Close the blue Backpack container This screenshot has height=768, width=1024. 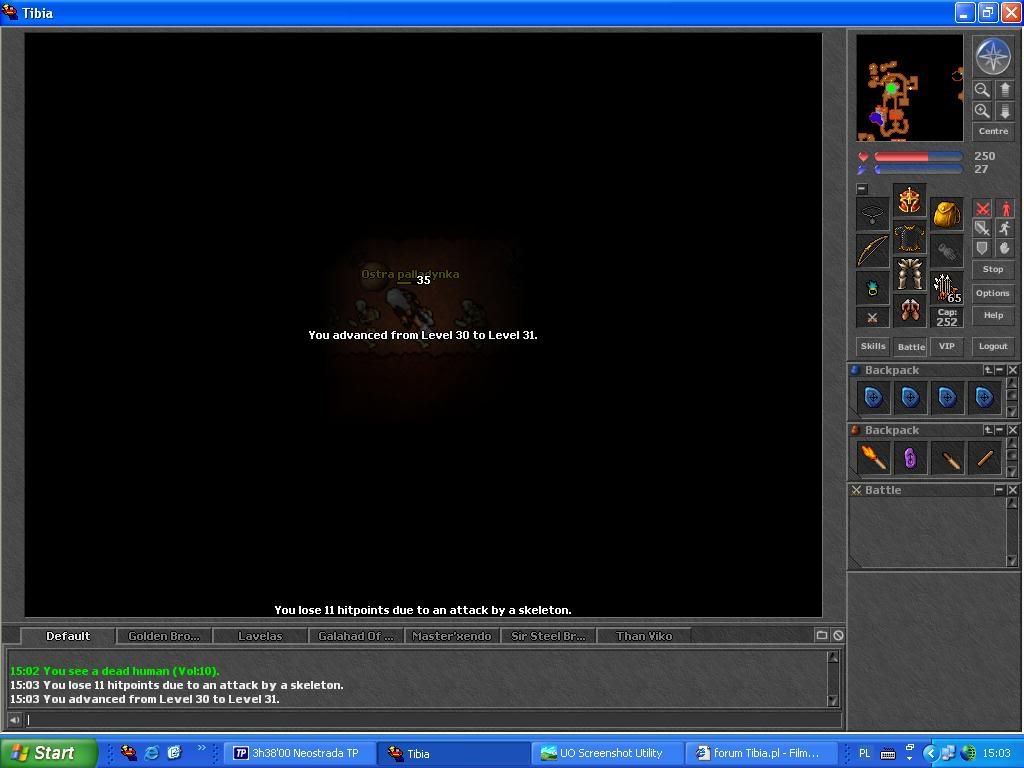[x=1012, y=370]
